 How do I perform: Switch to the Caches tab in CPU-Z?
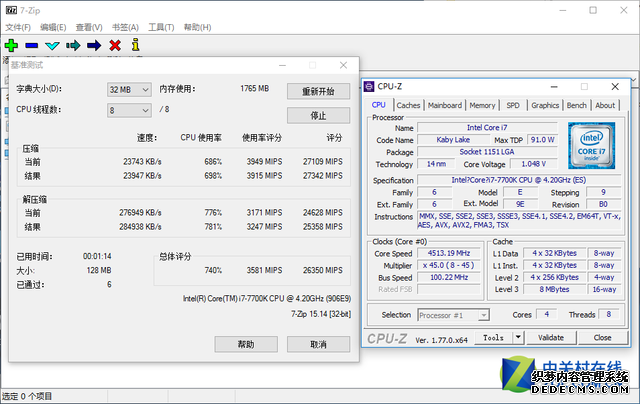408,105
